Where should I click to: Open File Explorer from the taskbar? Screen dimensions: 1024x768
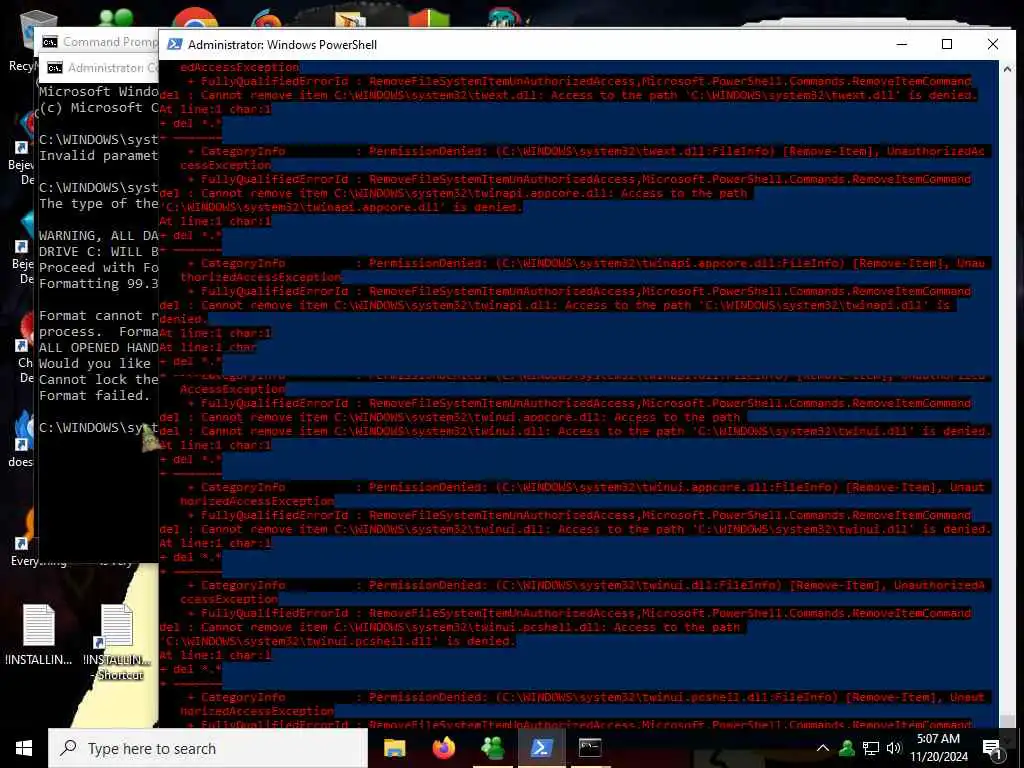click(x=394, y=748)
